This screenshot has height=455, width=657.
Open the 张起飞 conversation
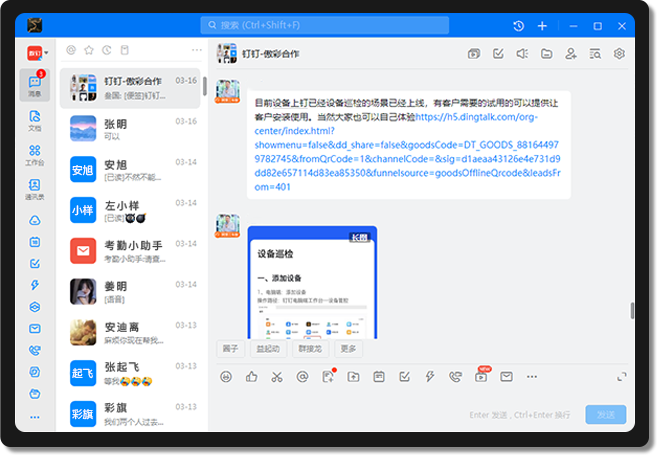pyautogui.click(x=130, y=373)
